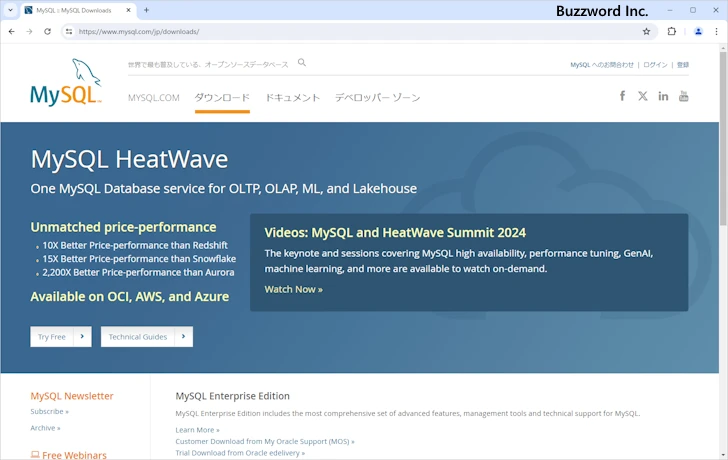Click the MySQL dolphin logo
Image resolution: width=728 pixels, height=460 pixels.
point(65,83)
